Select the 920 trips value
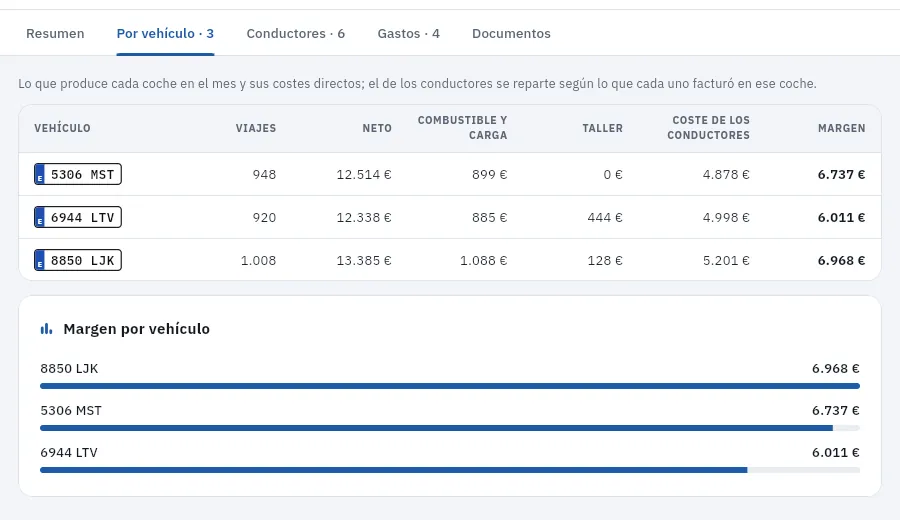Image resolution: width=900 pixels, height=520 pixels. (x=264, y=218)
